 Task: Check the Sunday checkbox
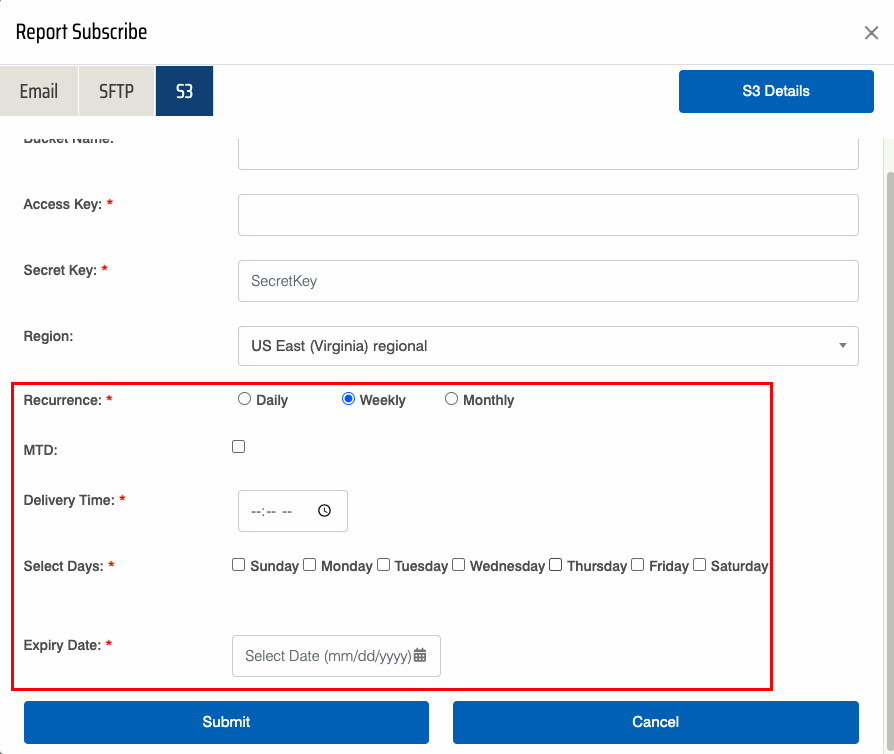coord(238,565)
